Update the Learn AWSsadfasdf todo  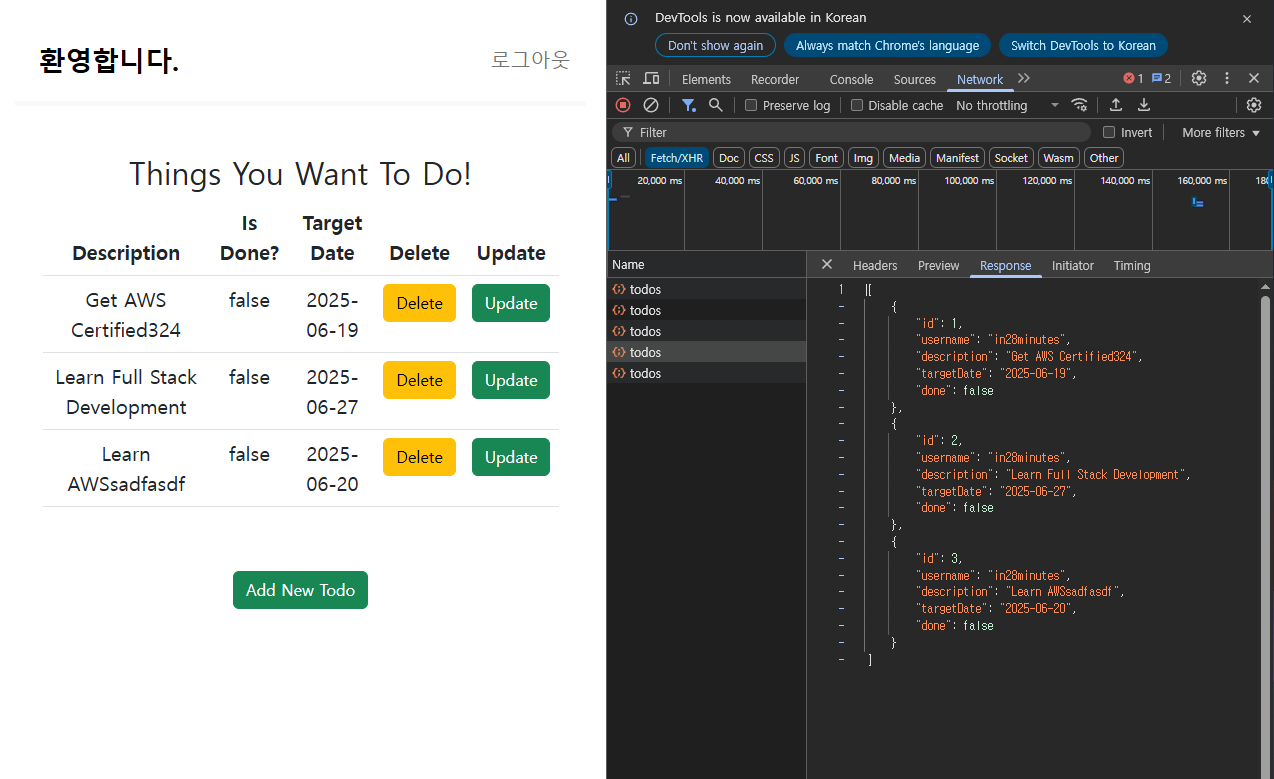[511, 457]
